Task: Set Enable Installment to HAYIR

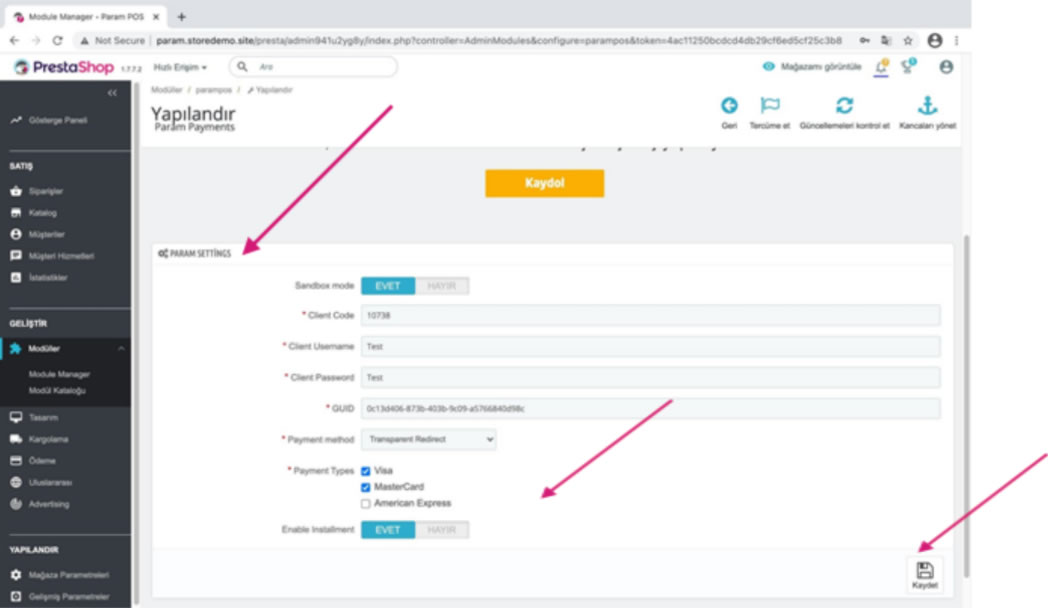Action: click(442, 530)
